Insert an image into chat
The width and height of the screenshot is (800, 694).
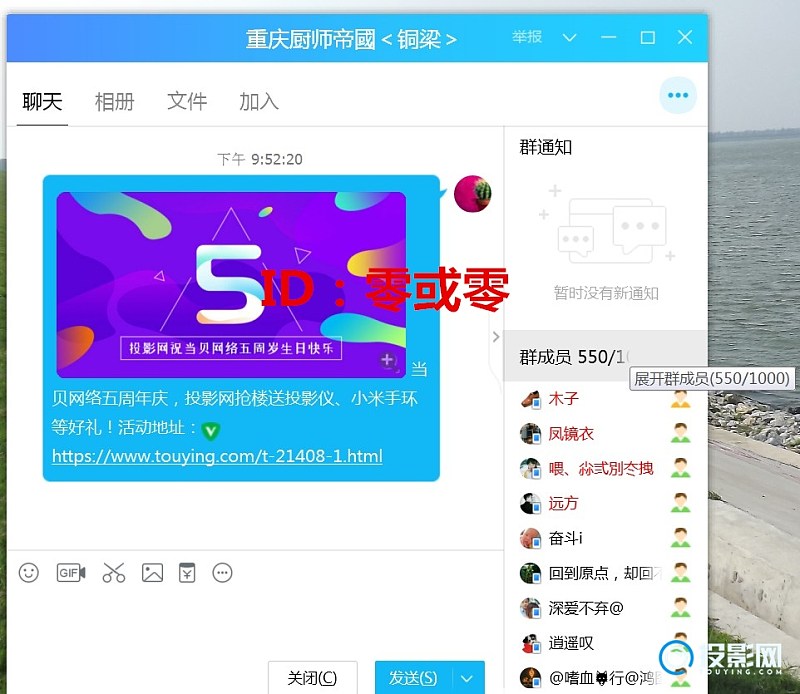153,573
